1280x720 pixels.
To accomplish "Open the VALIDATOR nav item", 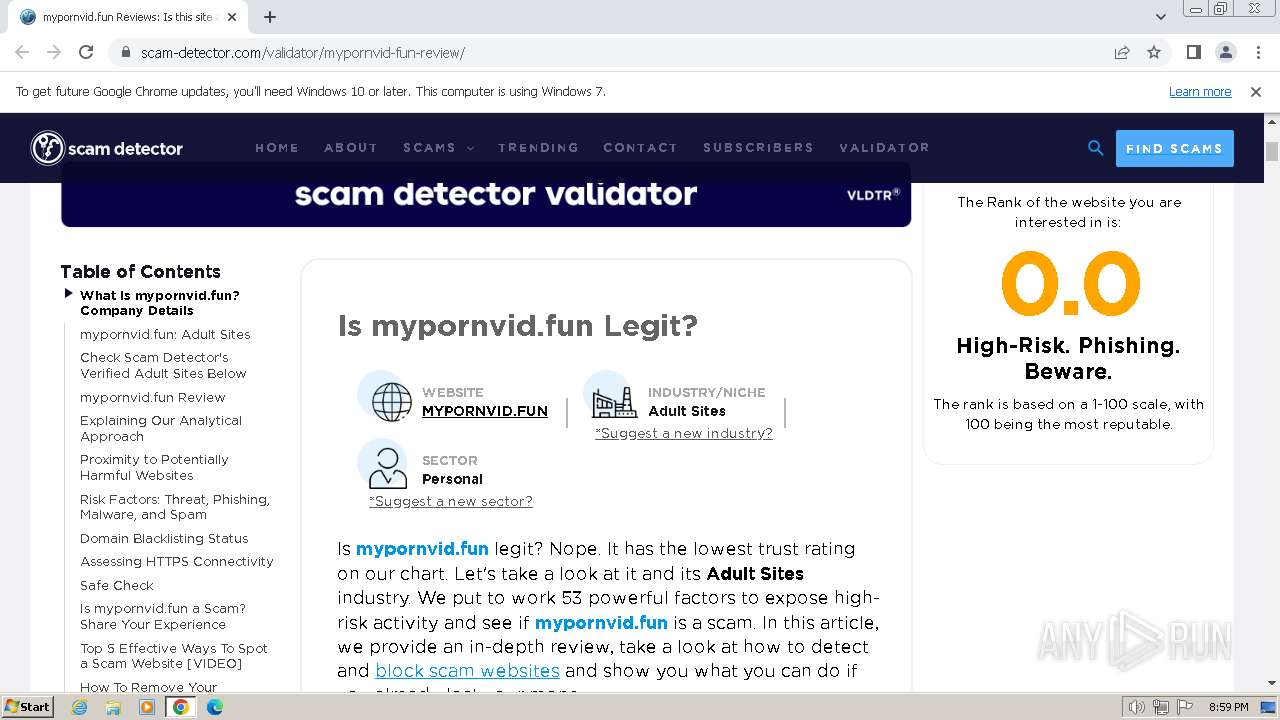I will pyautogui.click(x=884, y=147).
